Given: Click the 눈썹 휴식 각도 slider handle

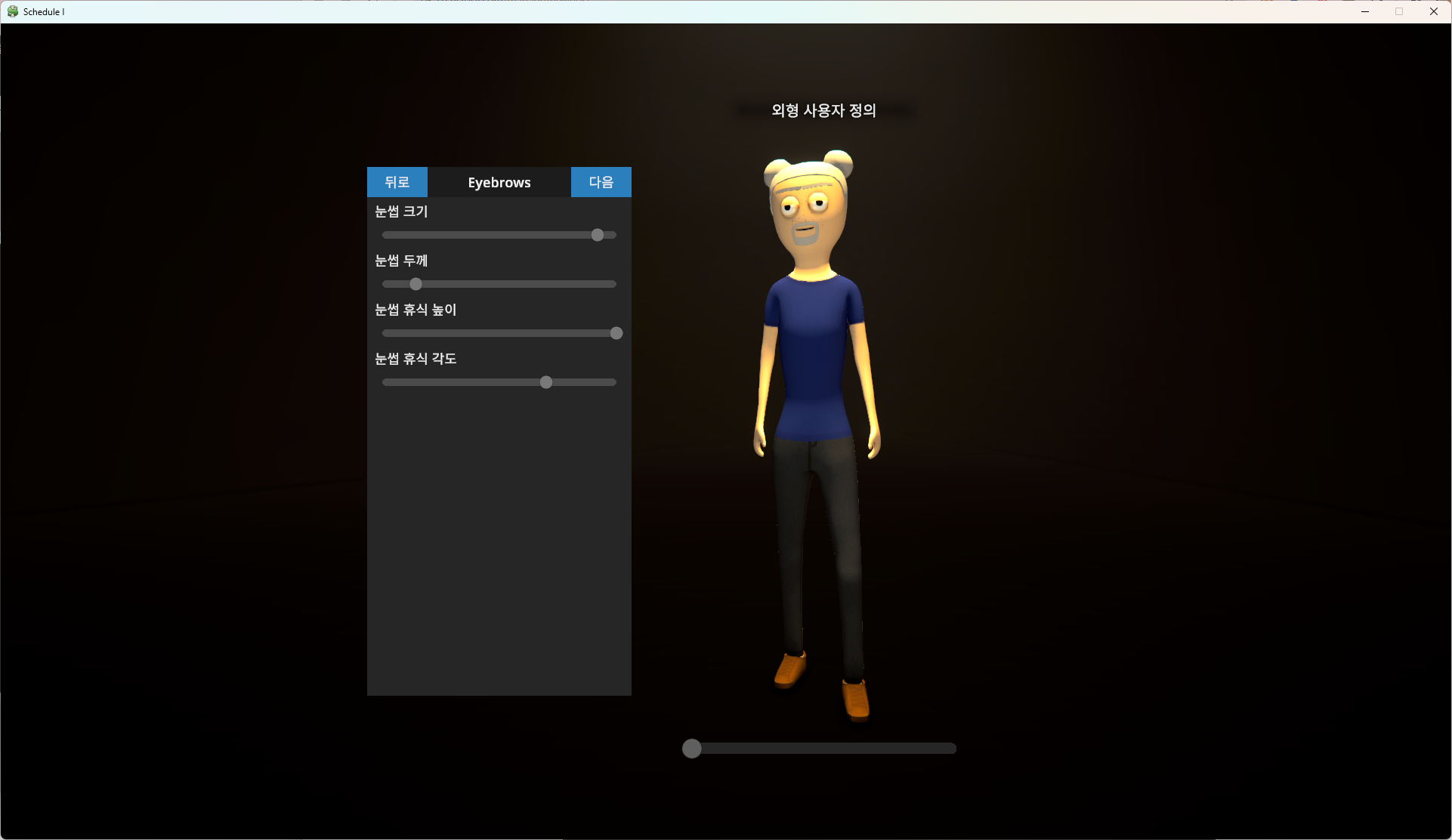Looking at the screenshot, I should pos(546,382).
